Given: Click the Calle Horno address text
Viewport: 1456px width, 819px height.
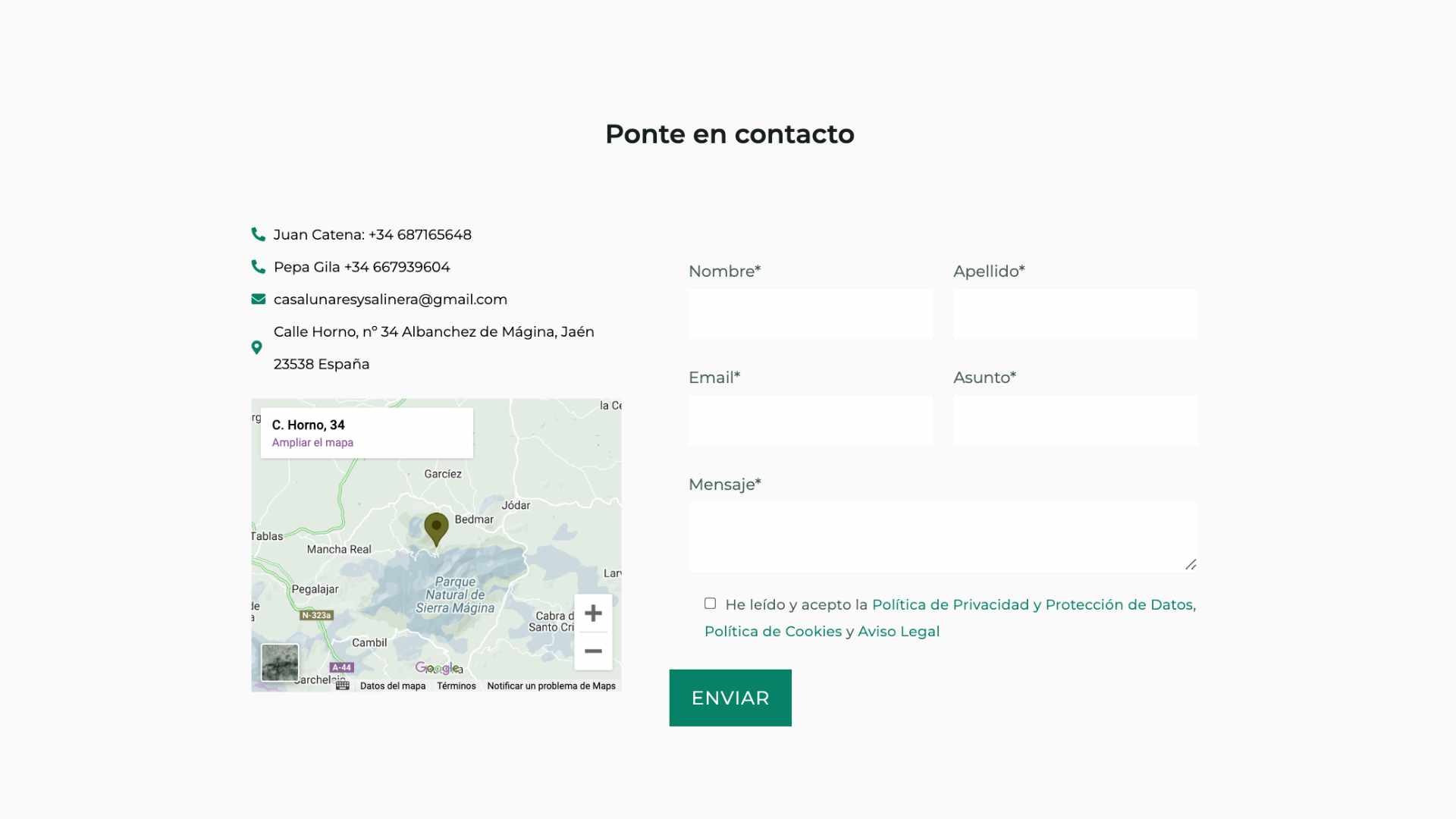Looking at the screenshot, I should (434, 348).
